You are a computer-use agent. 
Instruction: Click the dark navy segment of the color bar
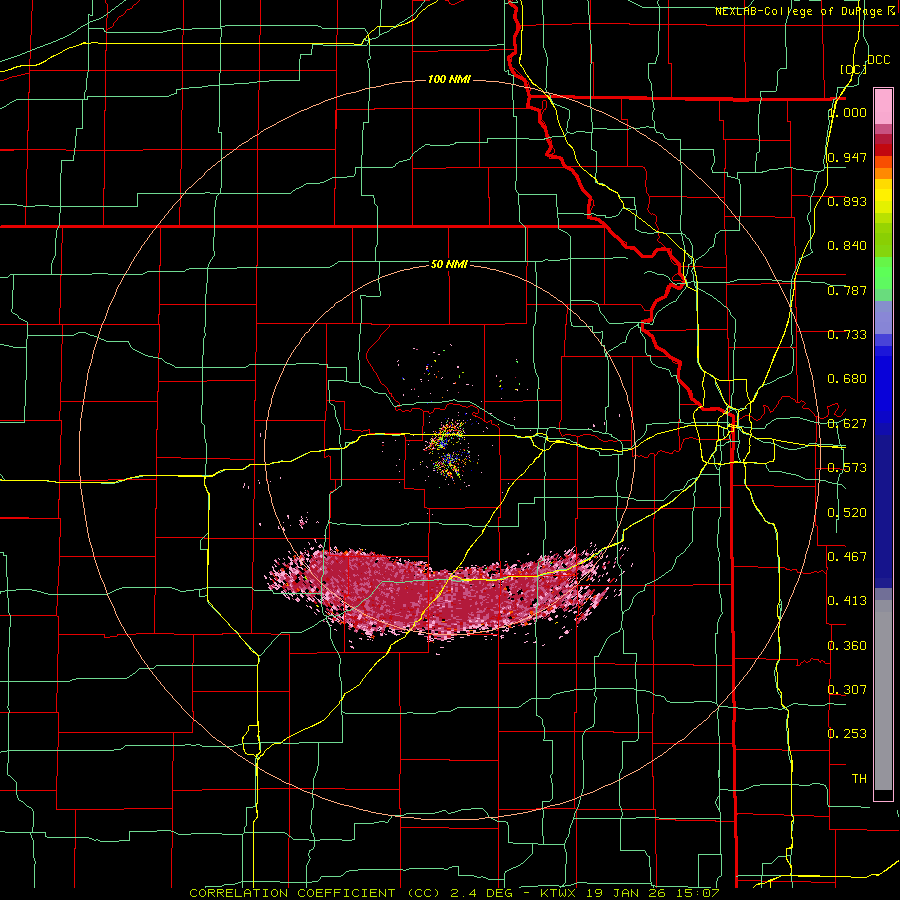(x=883, y=511)
